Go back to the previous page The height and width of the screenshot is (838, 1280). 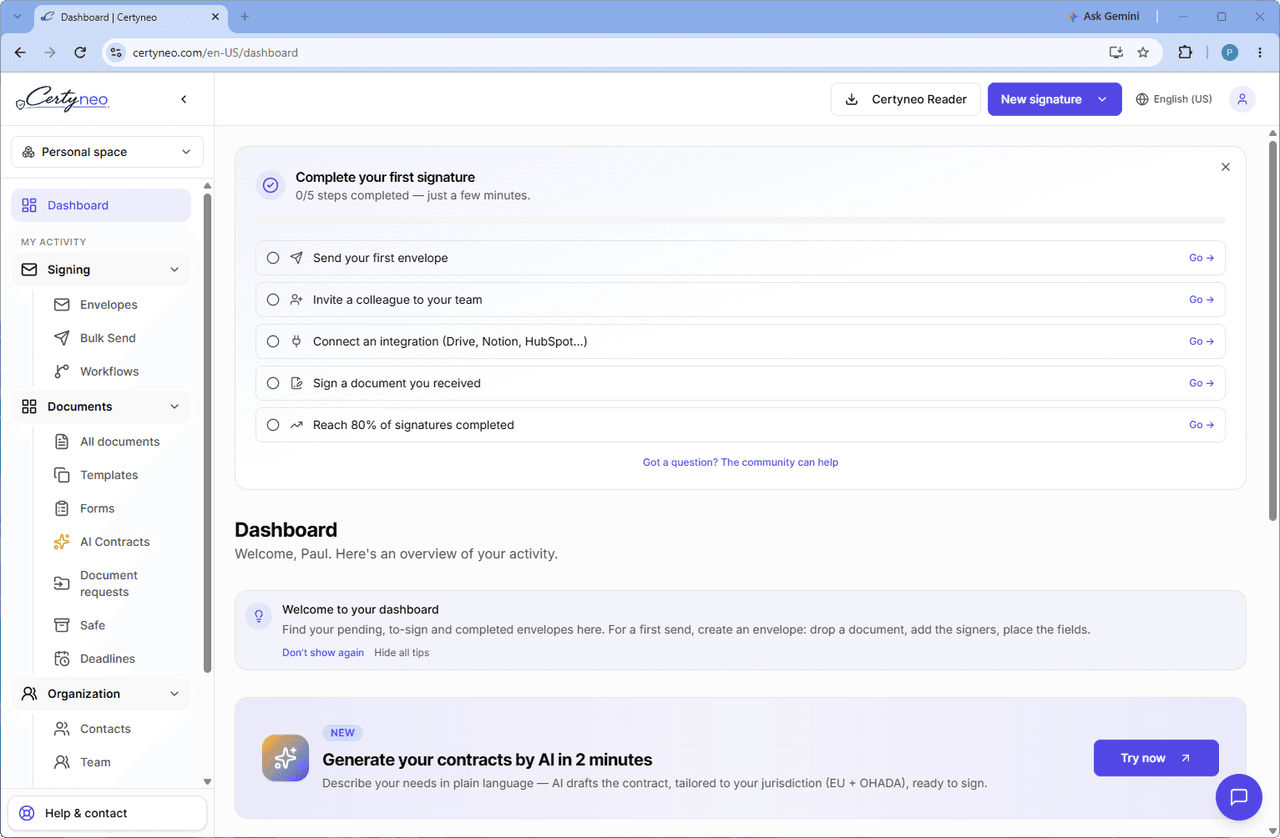point(20,52)
